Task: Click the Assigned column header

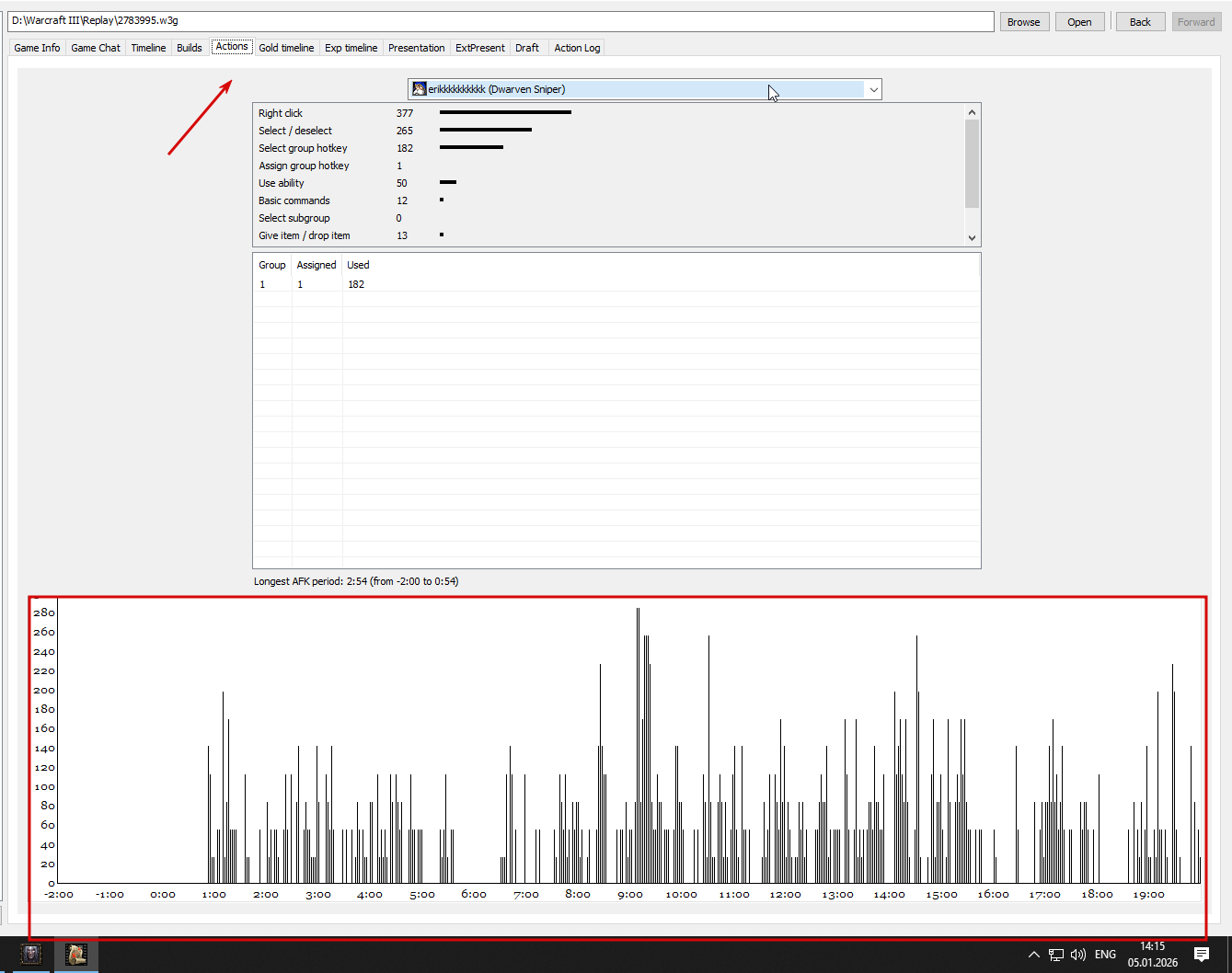Action: click(316, 265)
